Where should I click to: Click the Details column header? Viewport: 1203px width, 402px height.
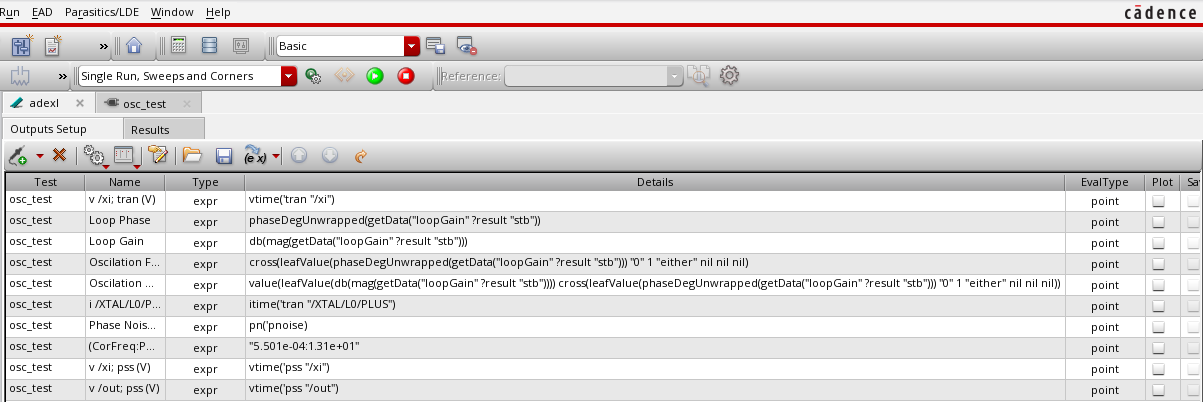(x=655, y=182)
